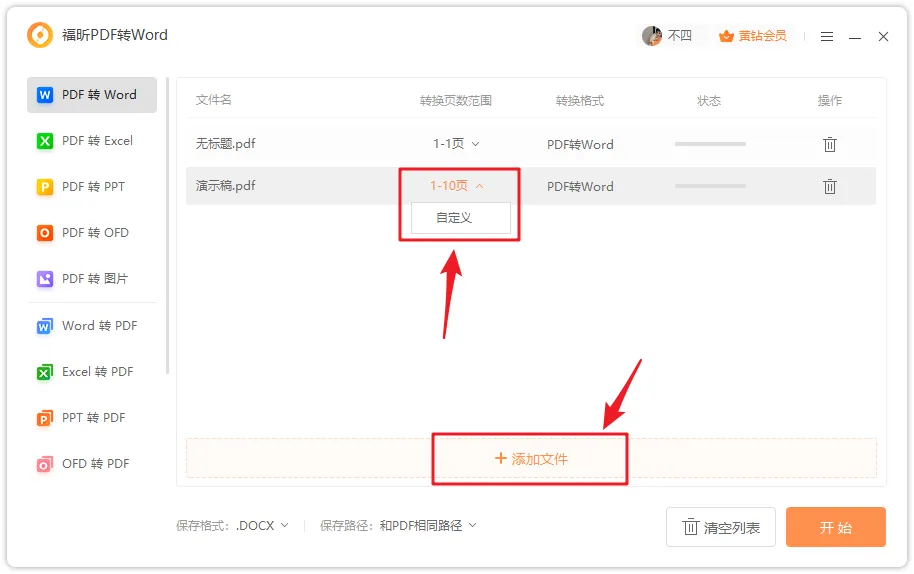Click the PDF 转 PPT yellow P icon
The height and width of the screenshot is (574, 914).
coord(45,187)
